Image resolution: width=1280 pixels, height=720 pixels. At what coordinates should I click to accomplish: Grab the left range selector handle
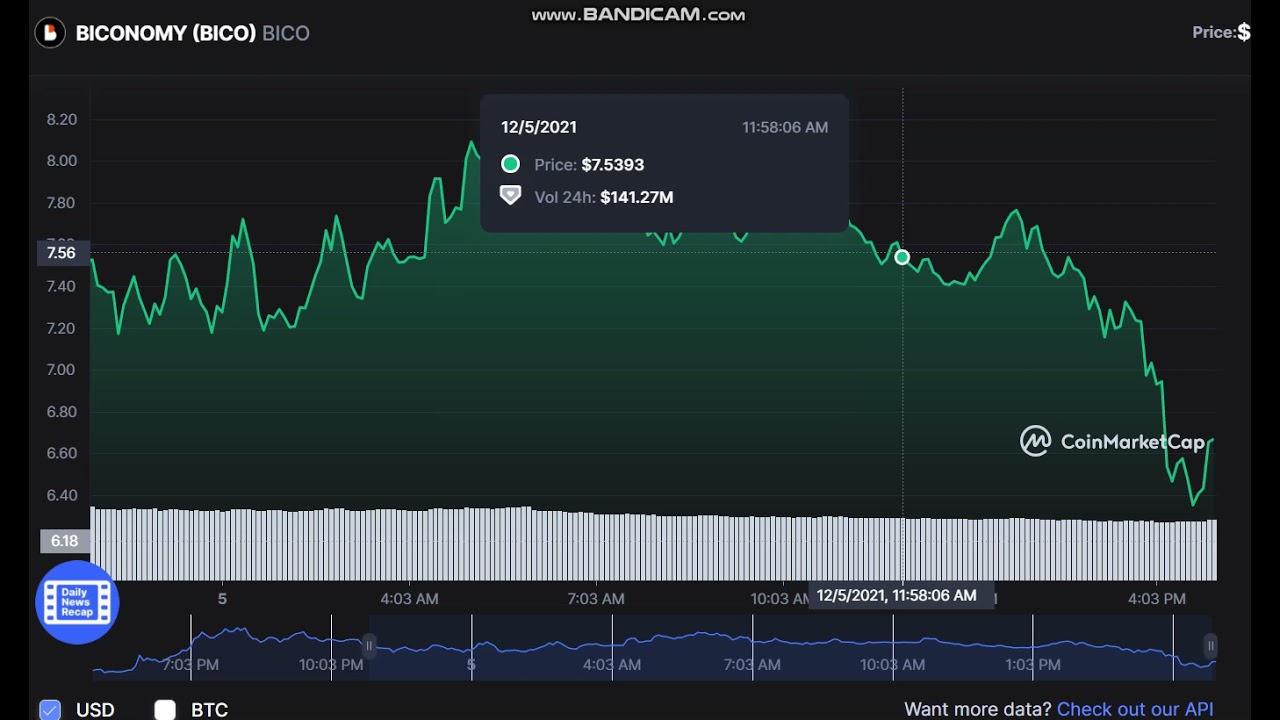(369, 646)
